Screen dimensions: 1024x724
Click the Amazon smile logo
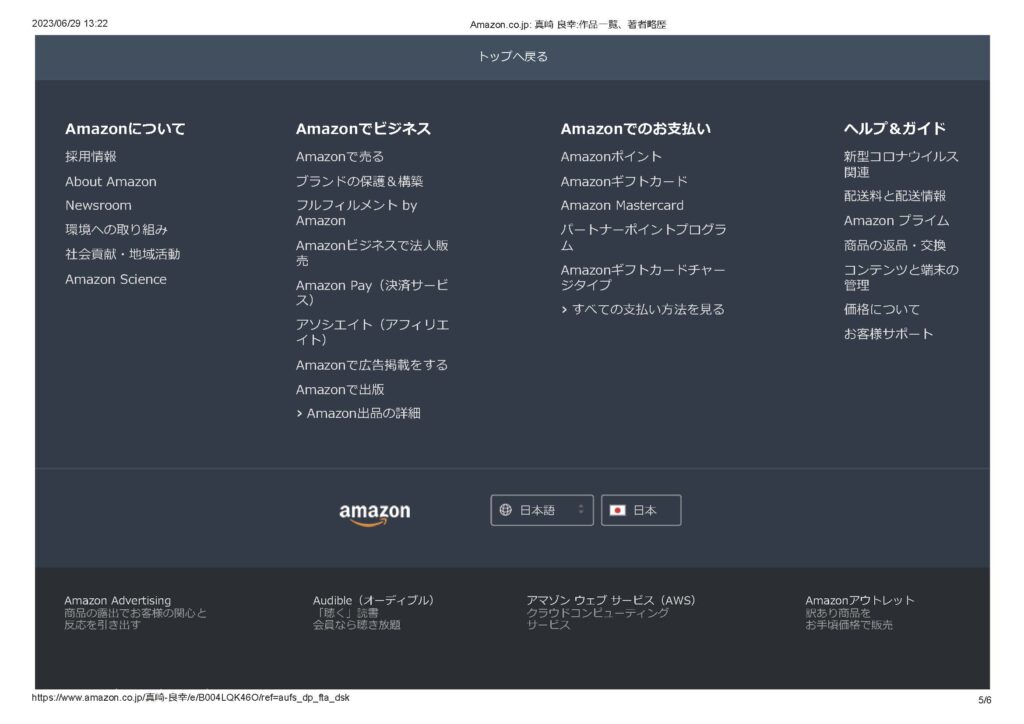click(x=374, y=513)
